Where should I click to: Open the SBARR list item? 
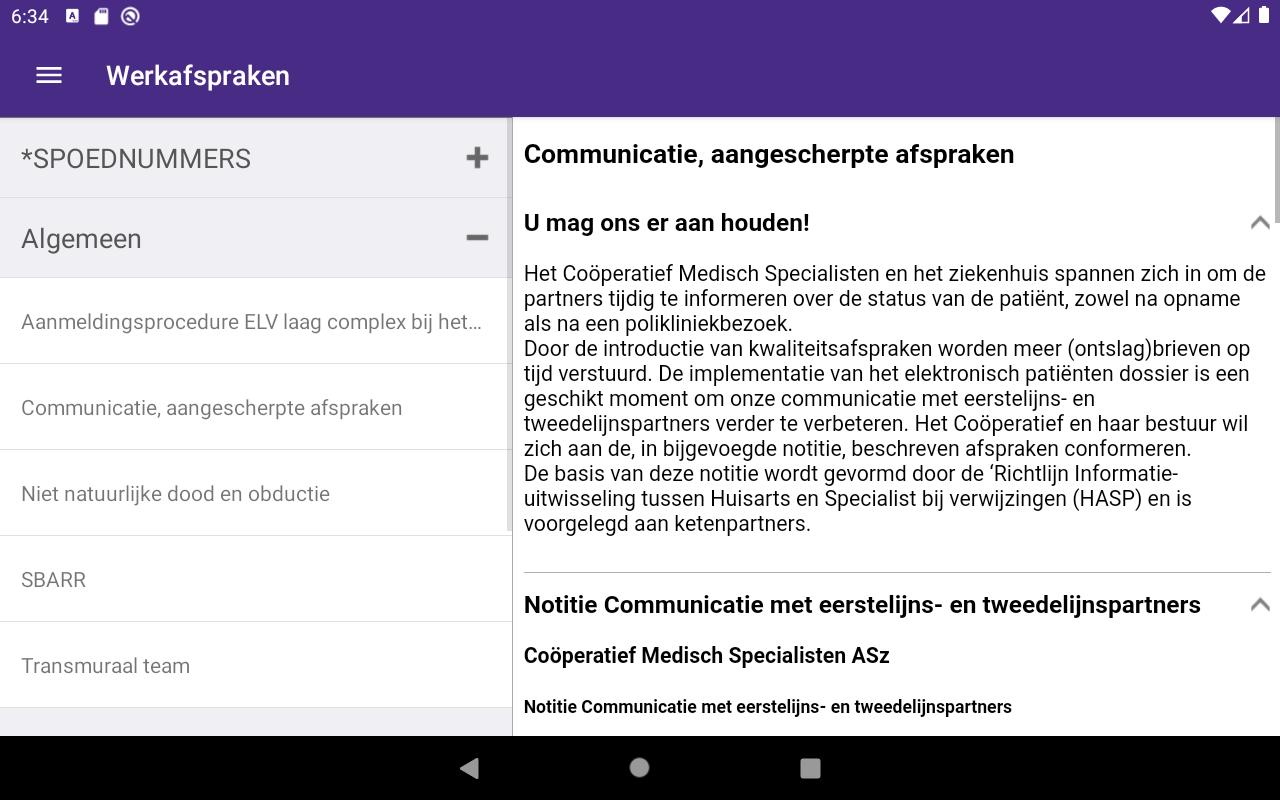(x=256, y=579)
